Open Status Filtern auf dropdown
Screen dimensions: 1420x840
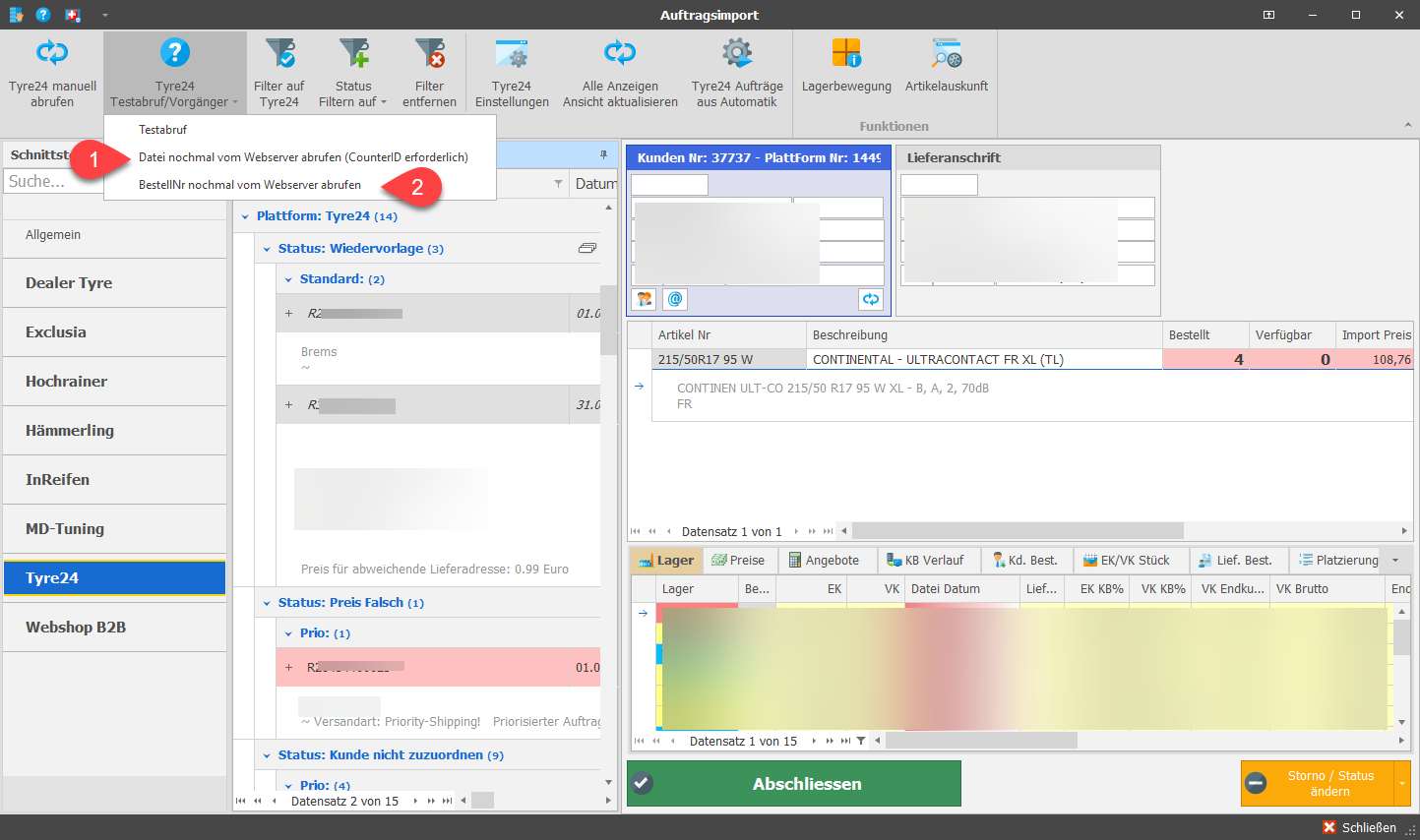353,73
